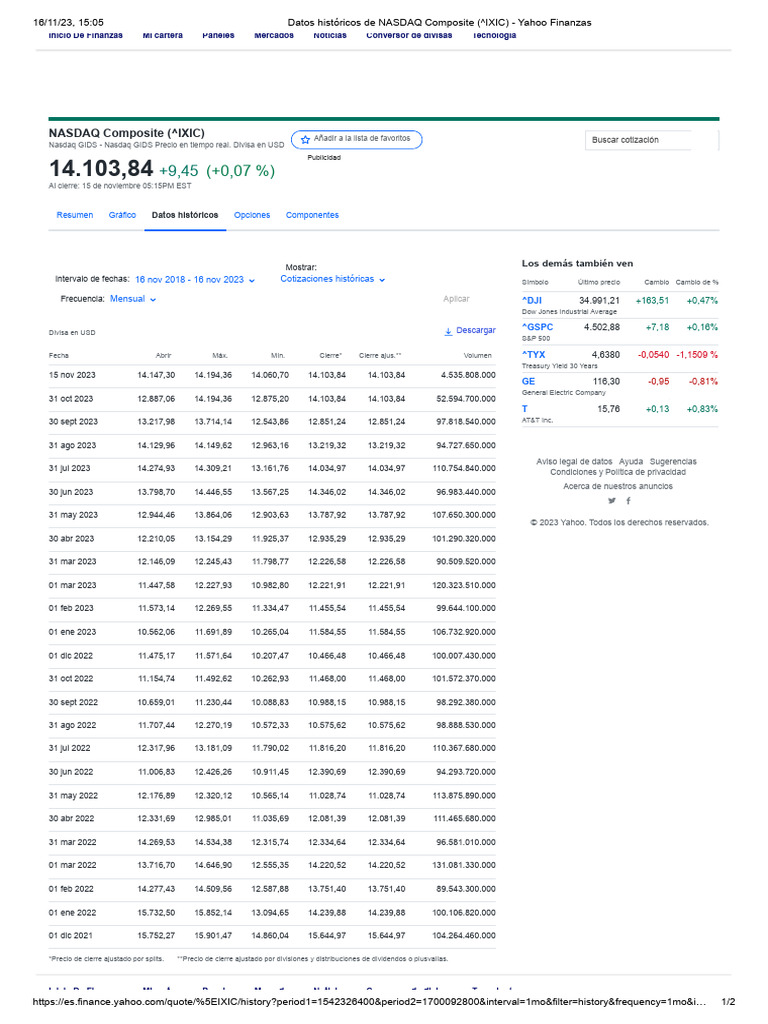Image resolution: width=768 pixels, height=1024 pixels.
Task: Click the Descargar link
Action: coord(475,330)
